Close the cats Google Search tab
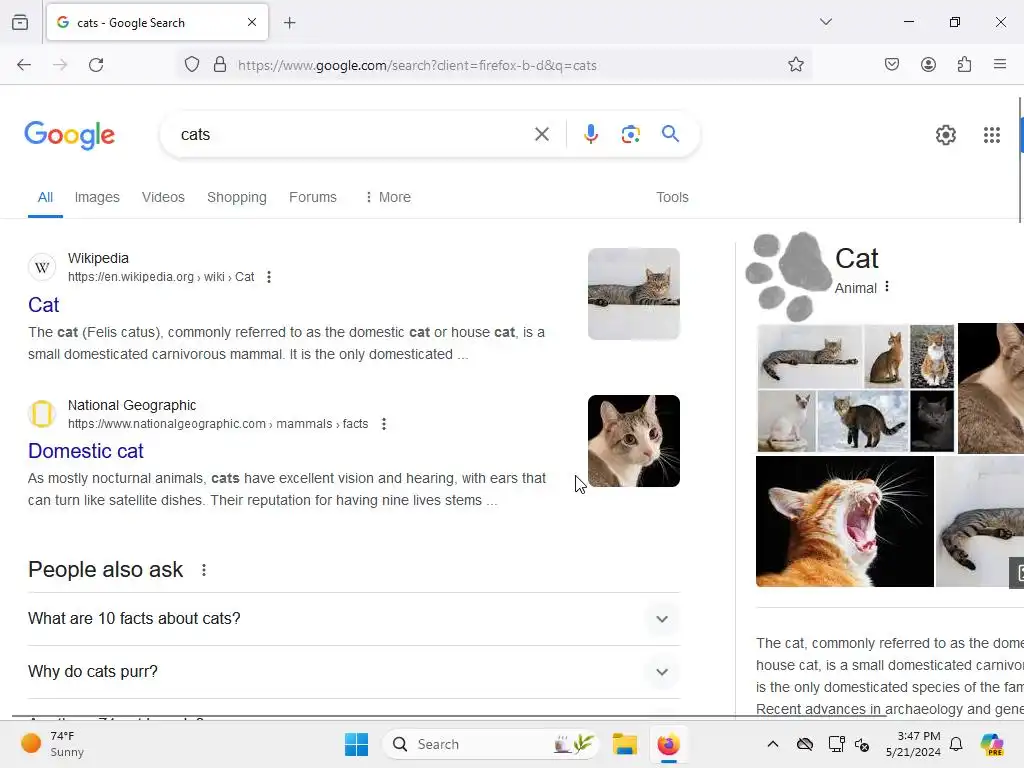The width and height of the screenshot is (1024, 768). (x=251, y=22)
